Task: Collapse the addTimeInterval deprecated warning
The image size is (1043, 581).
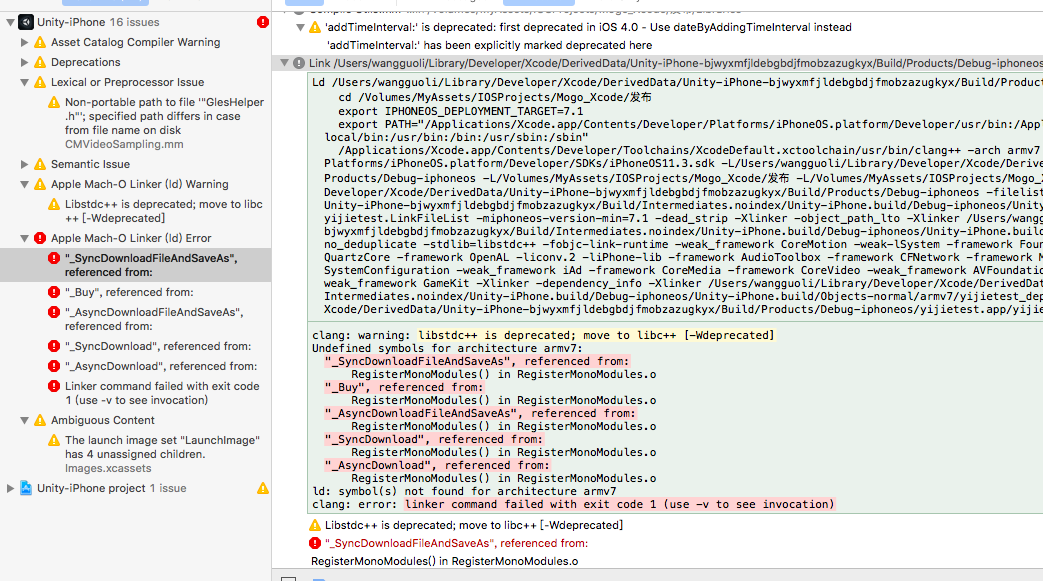Action: pos(301,27)
